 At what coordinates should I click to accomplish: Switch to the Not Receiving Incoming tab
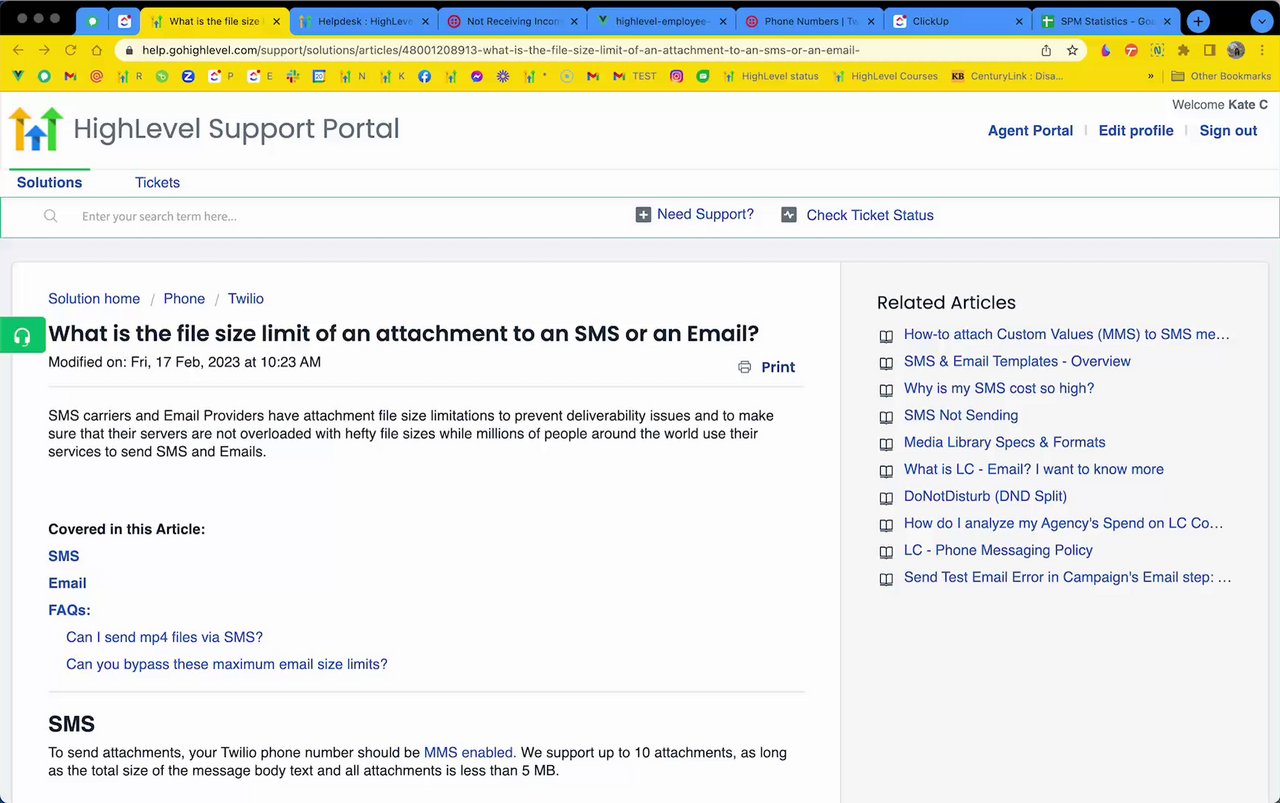512,21
